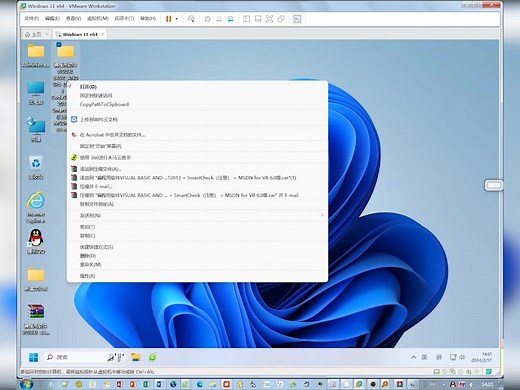Viewport: 520px width, 390px height.
Task: Close the Windows 11 x64 tab
Action: (103, 34)
